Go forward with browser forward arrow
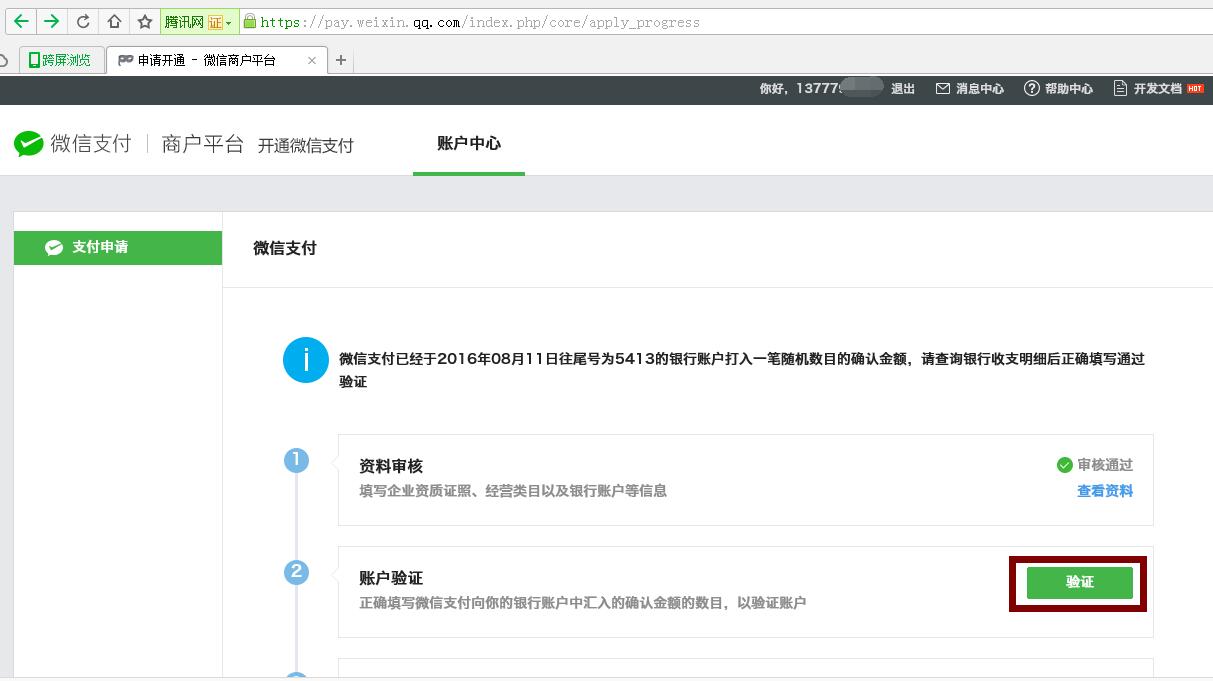This screenshot has height=681, width=1213. [51, 21]
